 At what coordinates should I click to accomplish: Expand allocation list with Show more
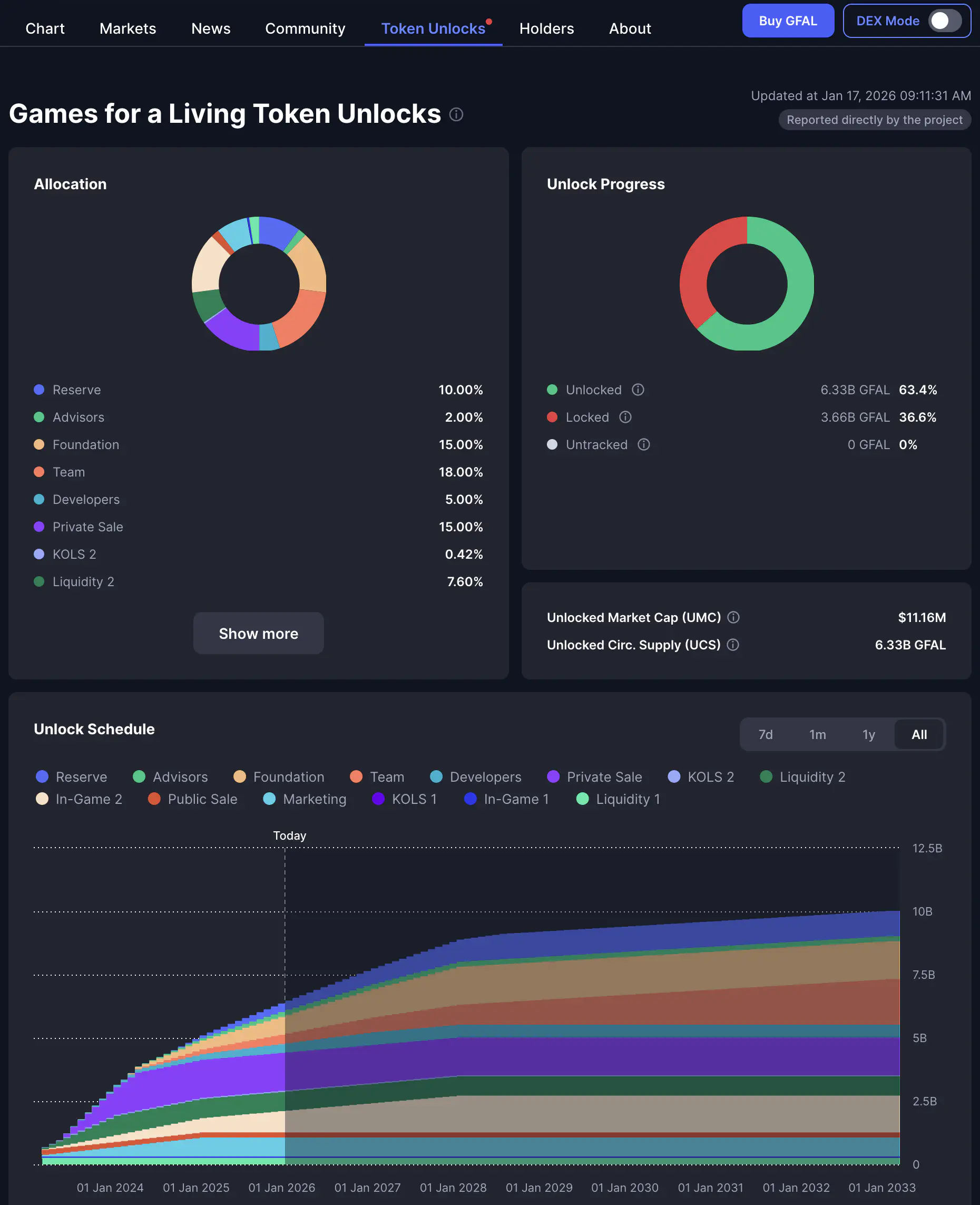click(x=259, y=633)
